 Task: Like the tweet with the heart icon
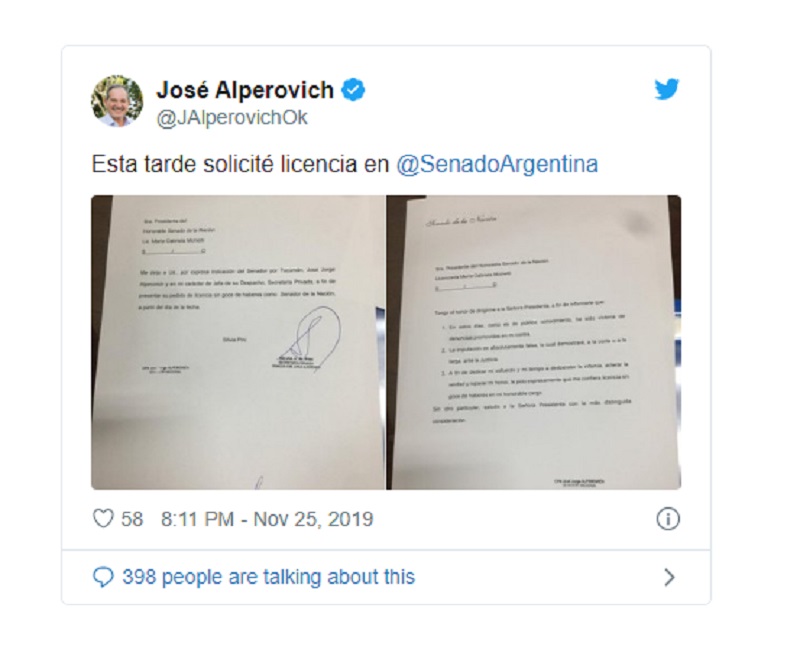[103, 519]
